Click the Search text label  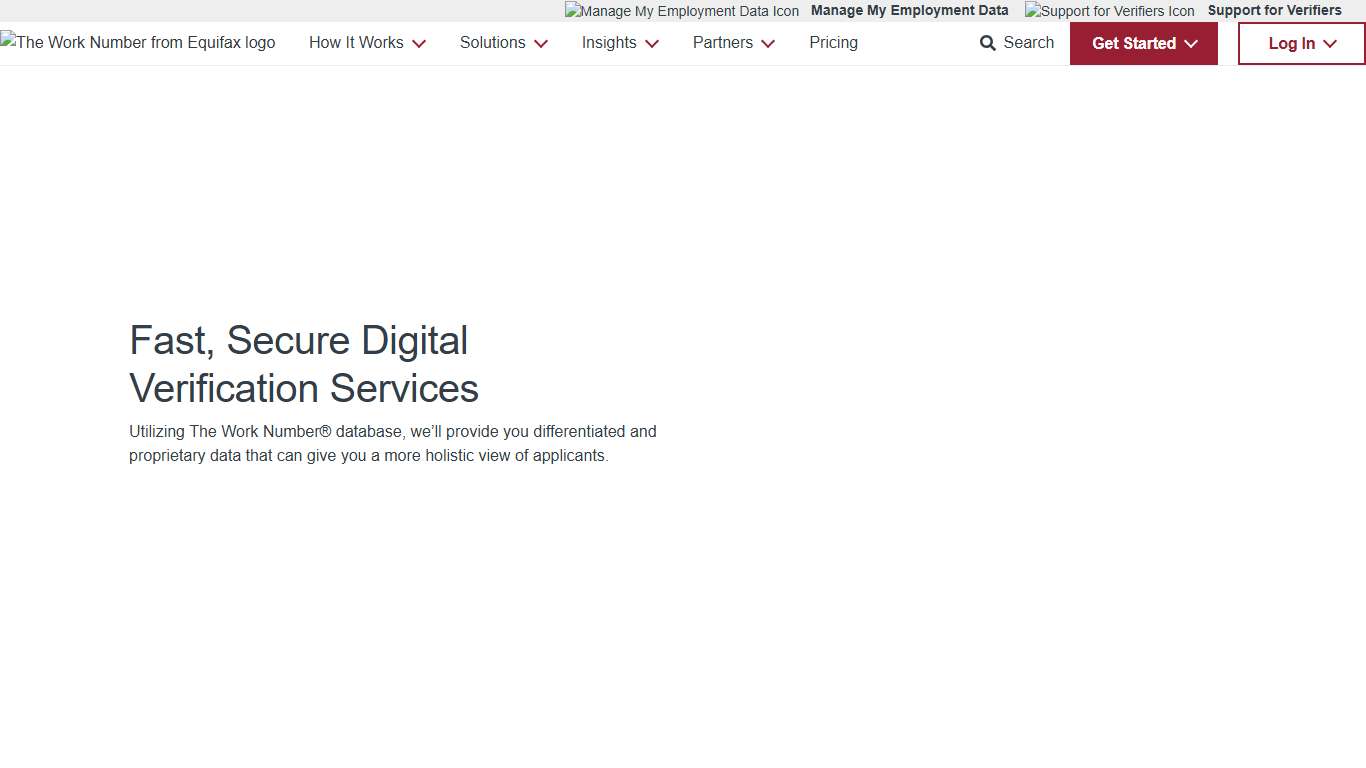coord(1028,42)
